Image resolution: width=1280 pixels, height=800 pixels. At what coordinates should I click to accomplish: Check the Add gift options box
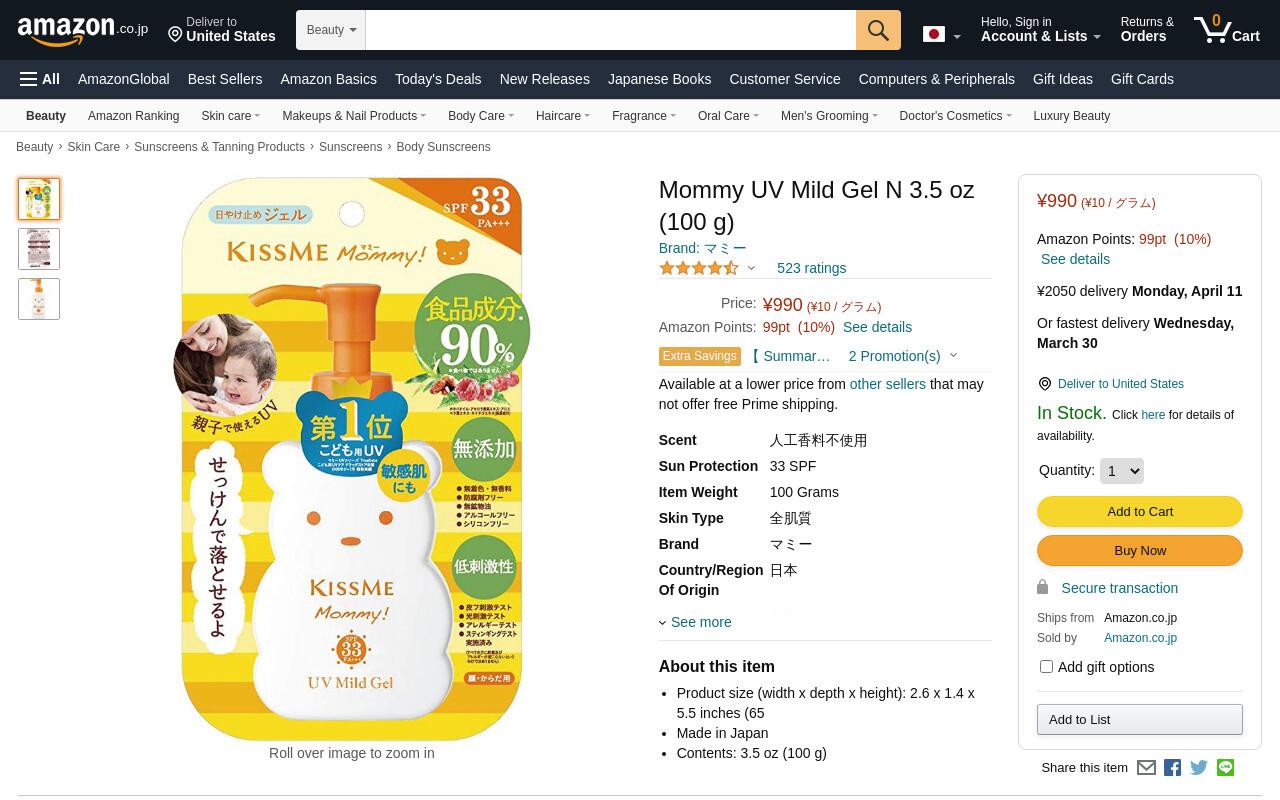[x=1046, y=666]
